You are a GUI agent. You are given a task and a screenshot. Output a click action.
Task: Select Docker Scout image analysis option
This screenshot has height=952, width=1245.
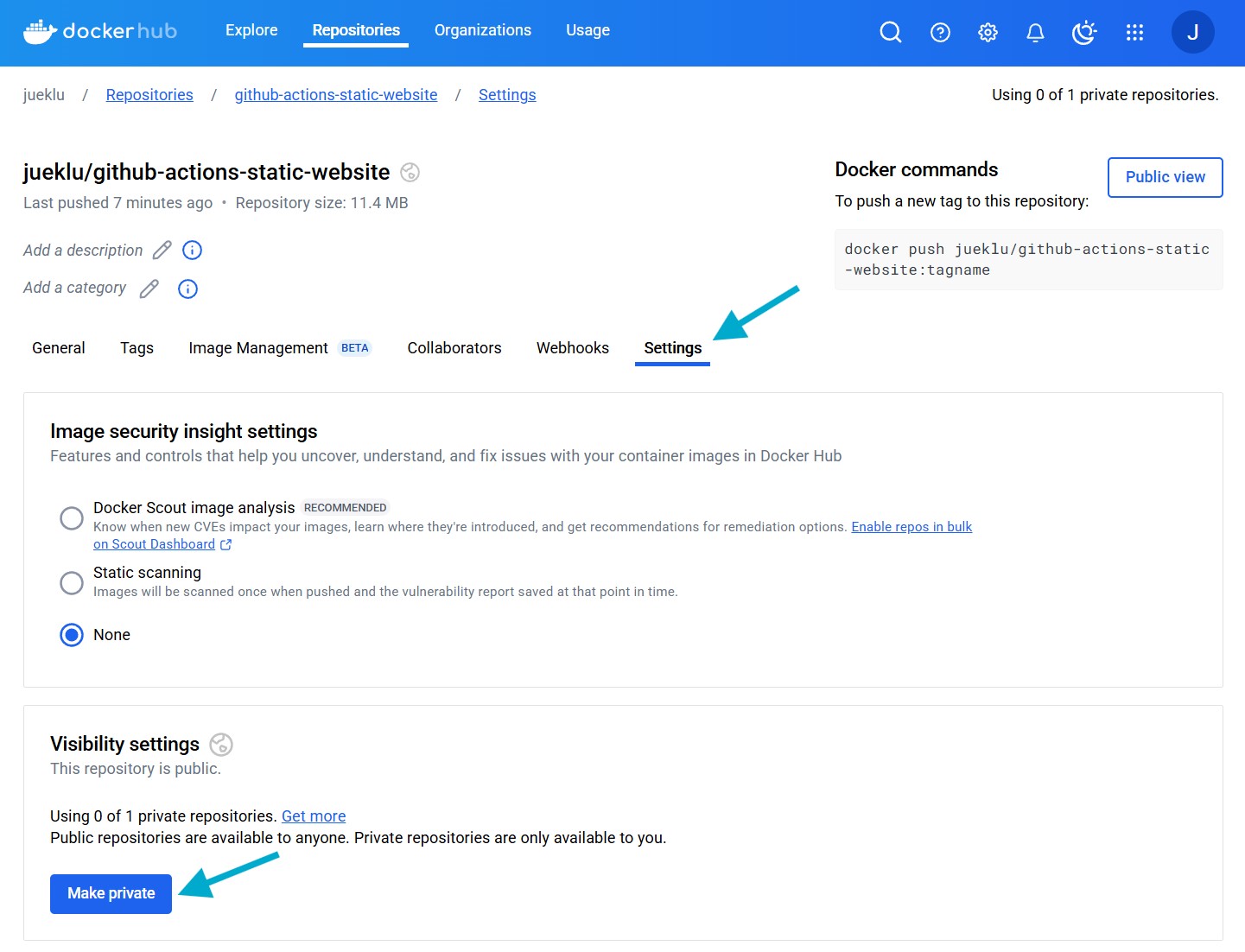coord(72,518)
